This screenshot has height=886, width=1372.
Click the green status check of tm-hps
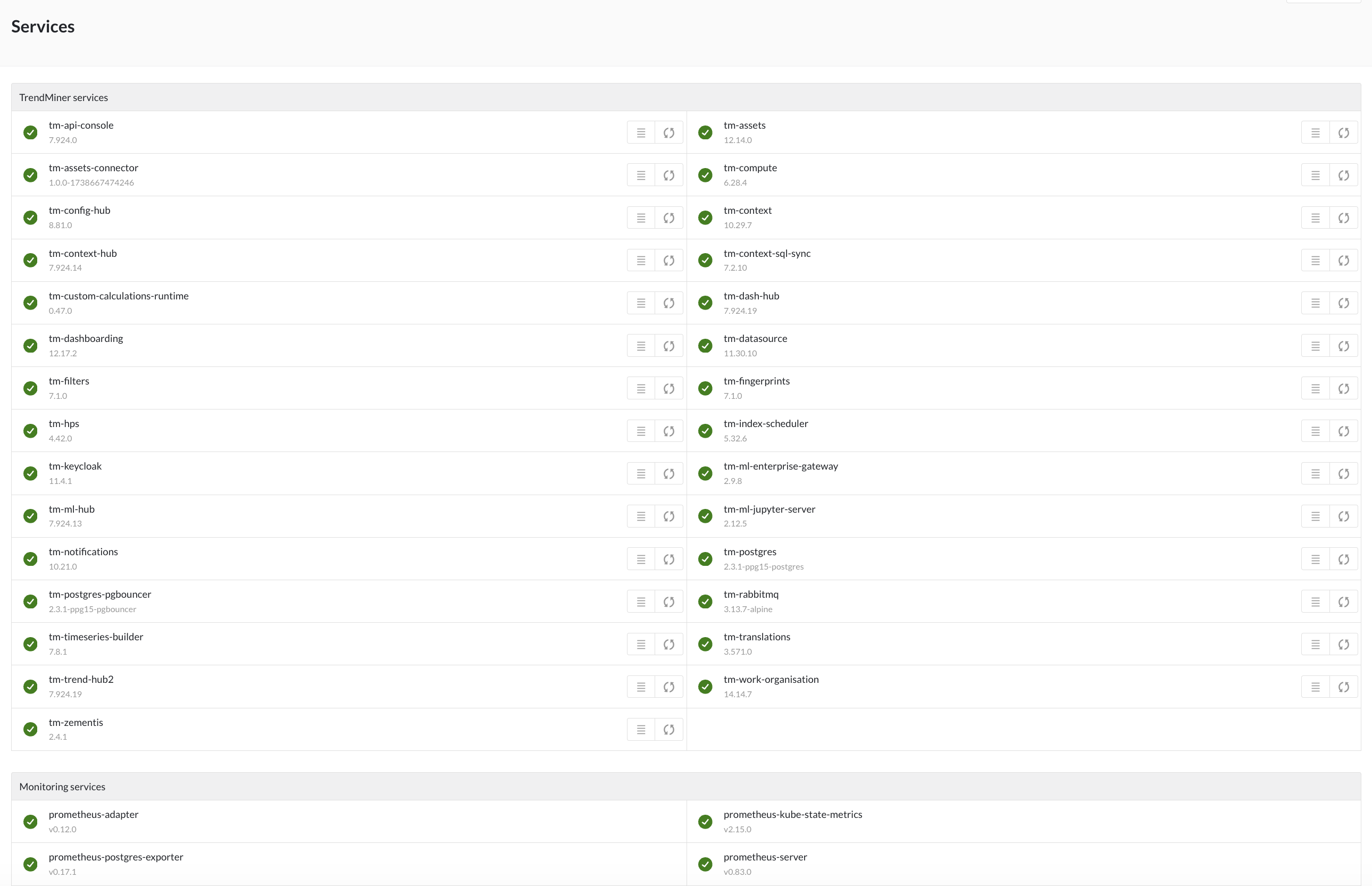coord(30,431)
